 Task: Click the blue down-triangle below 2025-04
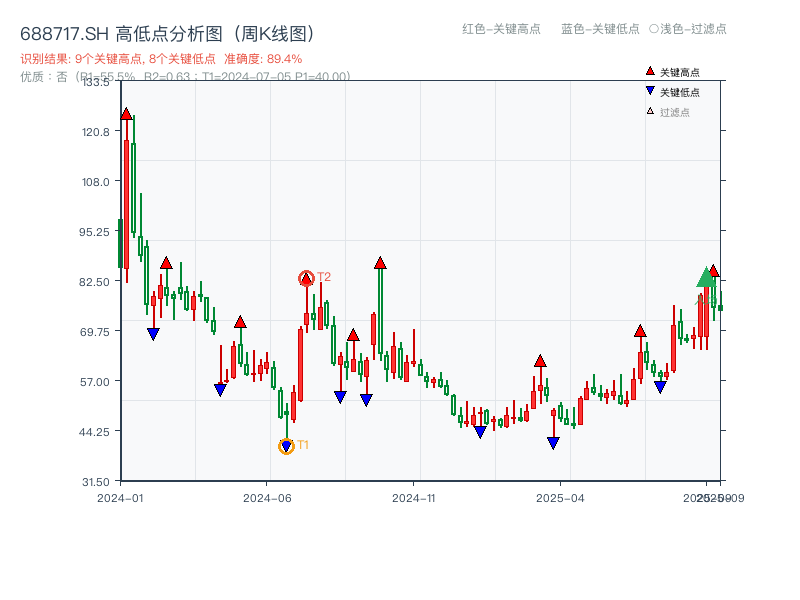pos(553,441)
